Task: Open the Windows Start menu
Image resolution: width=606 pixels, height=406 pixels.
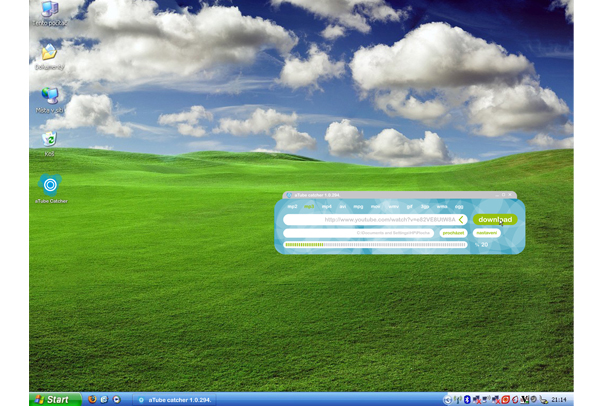Action: point(55,399)
